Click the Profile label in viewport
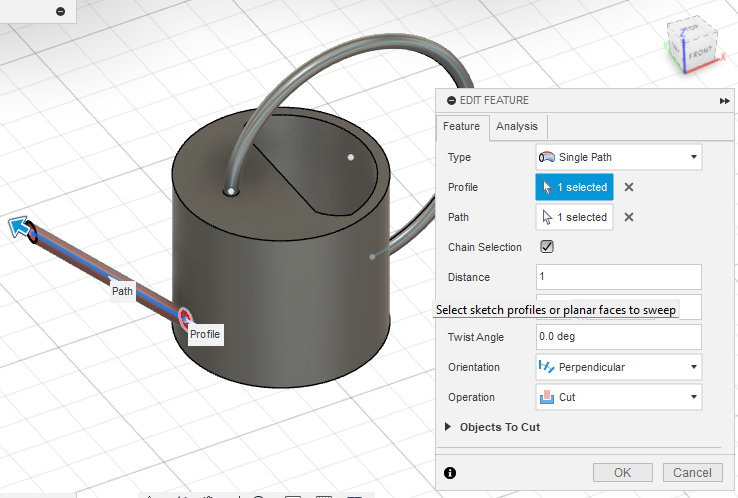Screen dimensions: 738x498 [x=205, y=334]
